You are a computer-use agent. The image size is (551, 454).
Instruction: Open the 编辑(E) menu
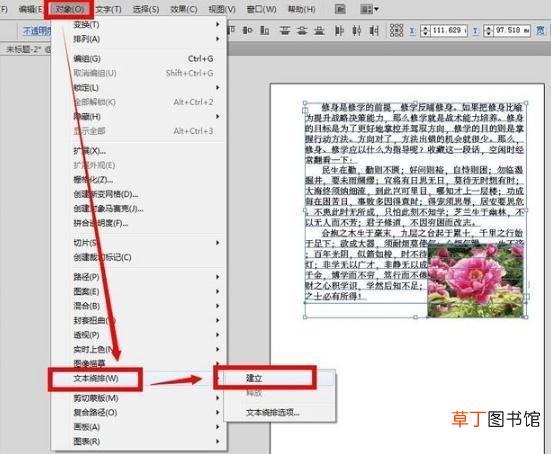click(x=31, y=9)
